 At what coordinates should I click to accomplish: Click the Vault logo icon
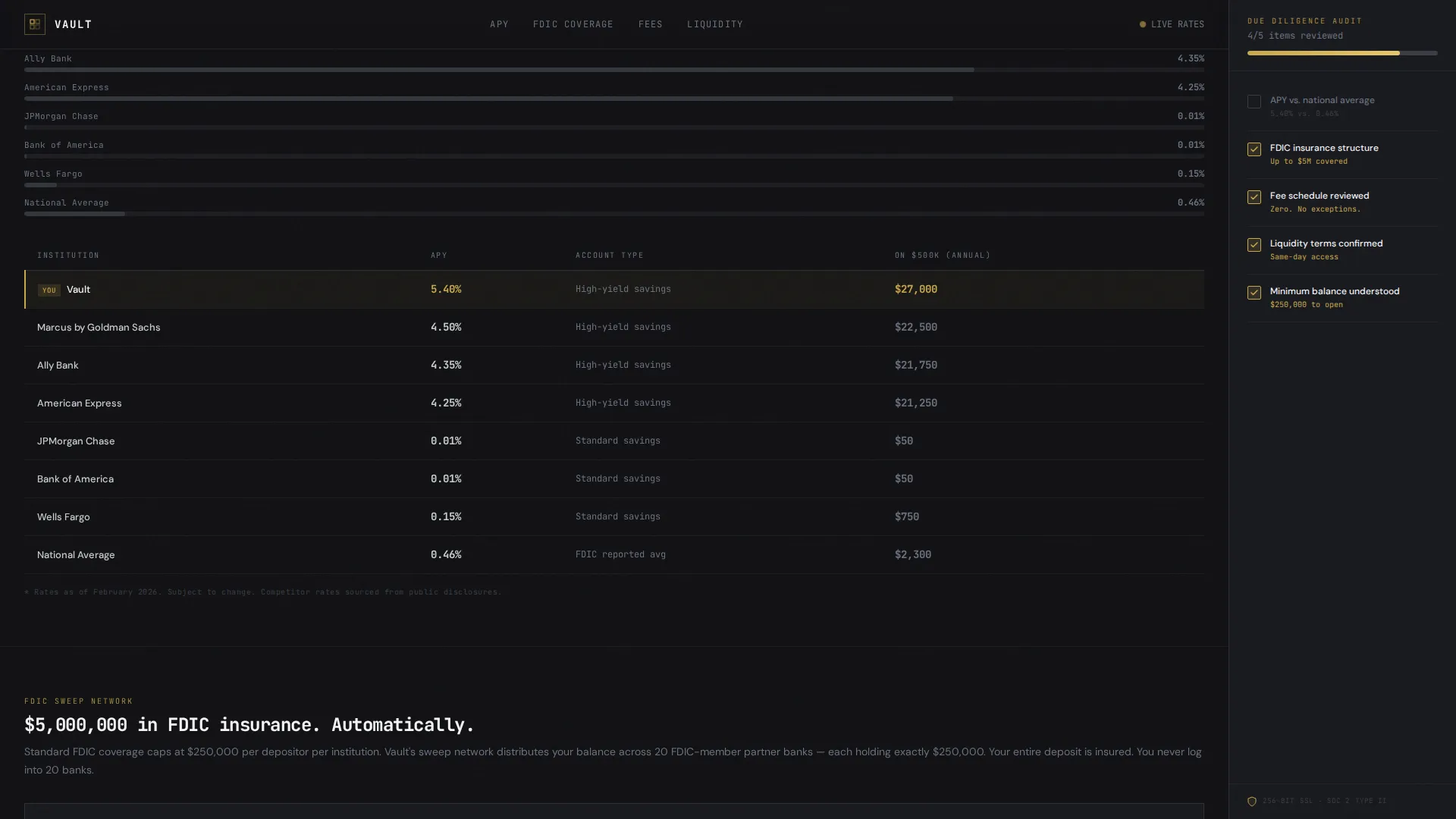pos(35,24)
